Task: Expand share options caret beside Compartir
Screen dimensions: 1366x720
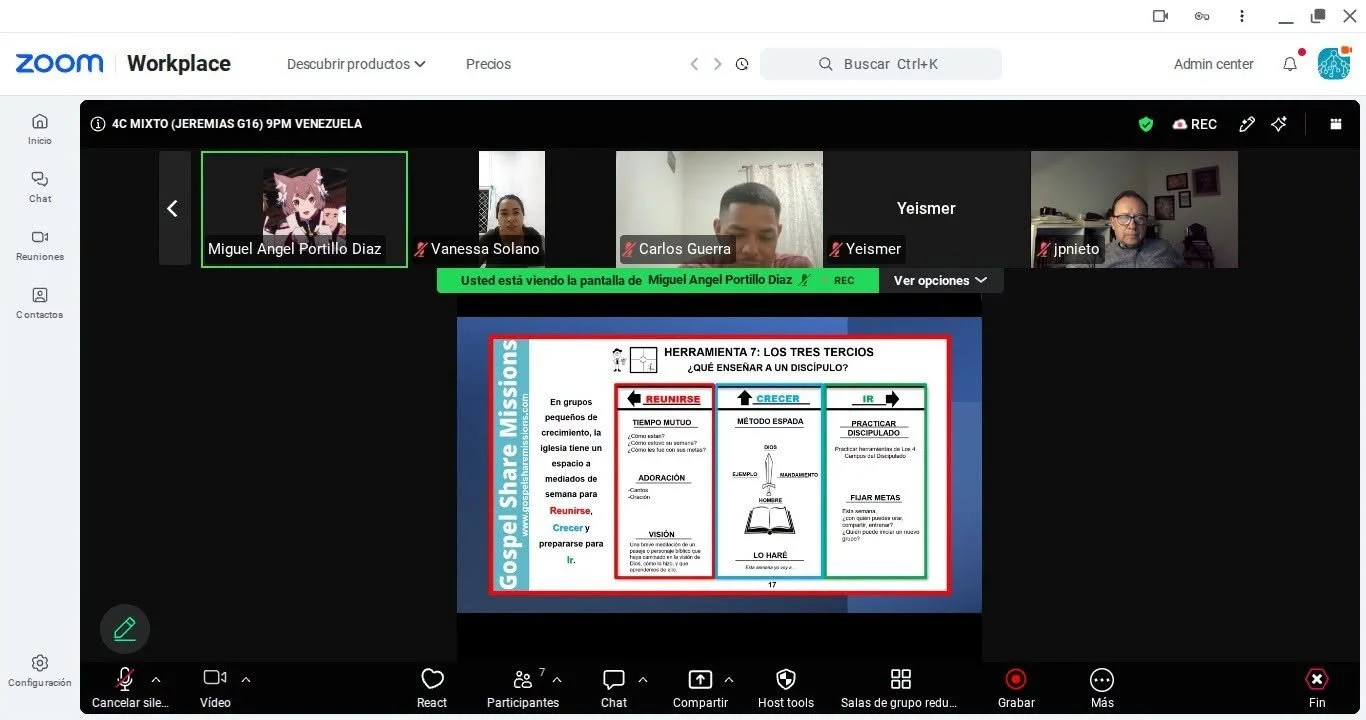Action: click(729, 679)
